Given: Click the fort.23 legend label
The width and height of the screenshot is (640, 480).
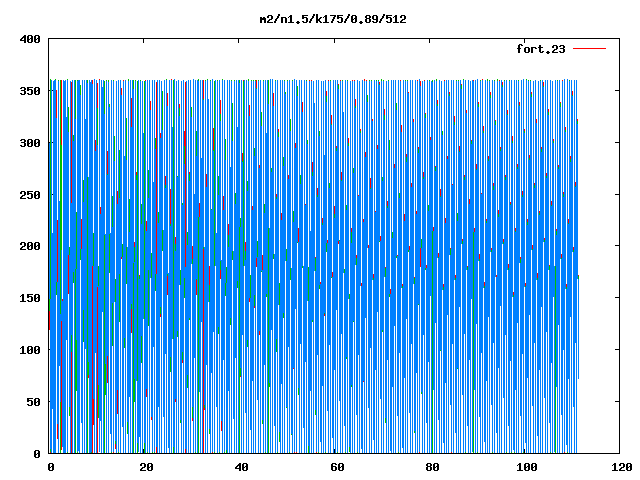Looking at the screenshot, I should pyautogui.click(x=541, y=49).
